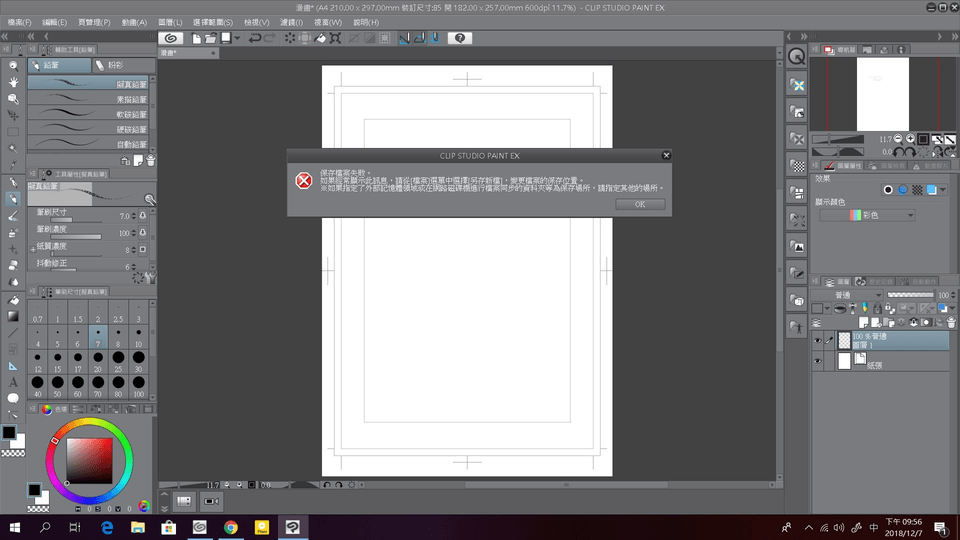
Task: Click the Undo arrow icon
Action: pos(255,38)
